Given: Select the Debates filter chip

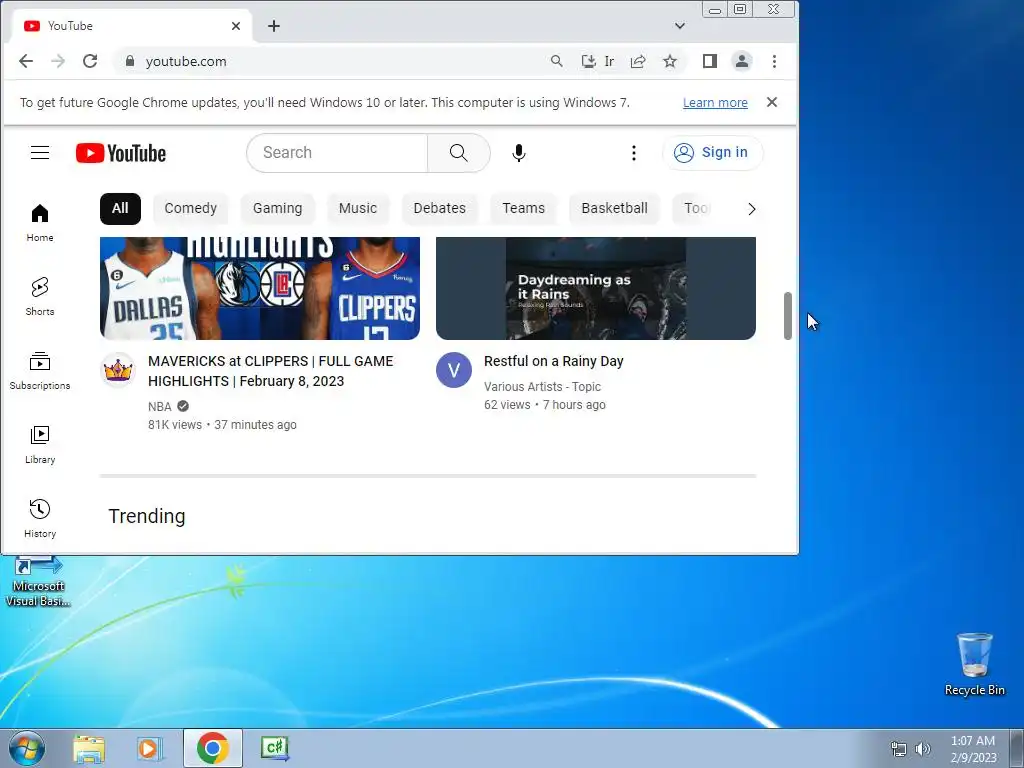Looking at the screenshot, I should click(440, 208).
